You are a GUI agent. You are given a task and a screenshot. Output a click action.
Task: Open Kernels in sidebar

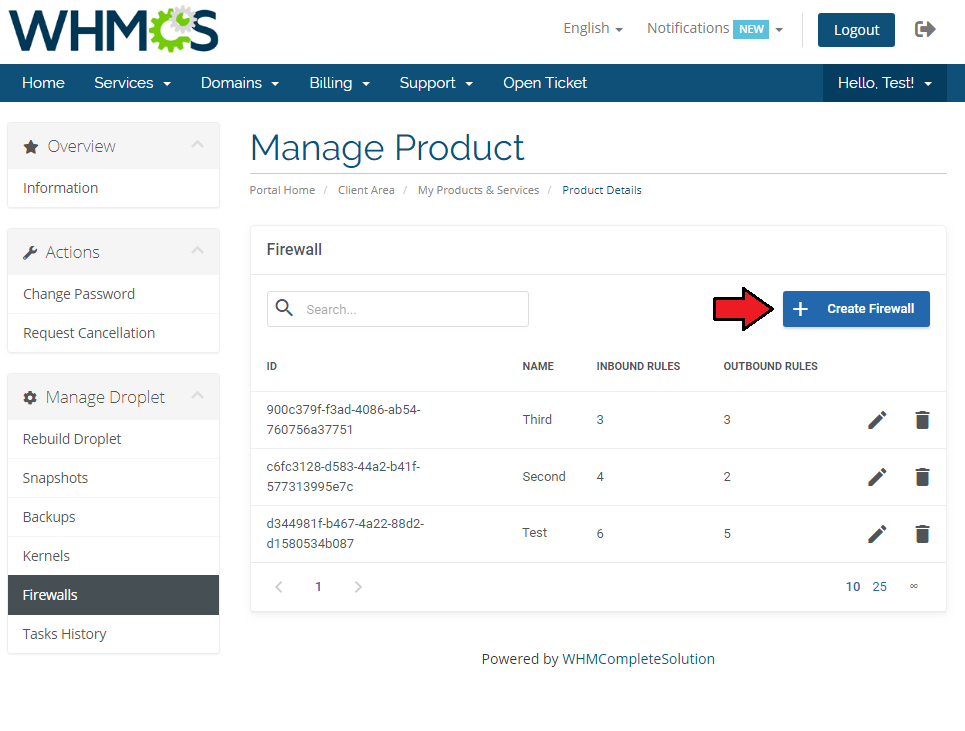113,556
